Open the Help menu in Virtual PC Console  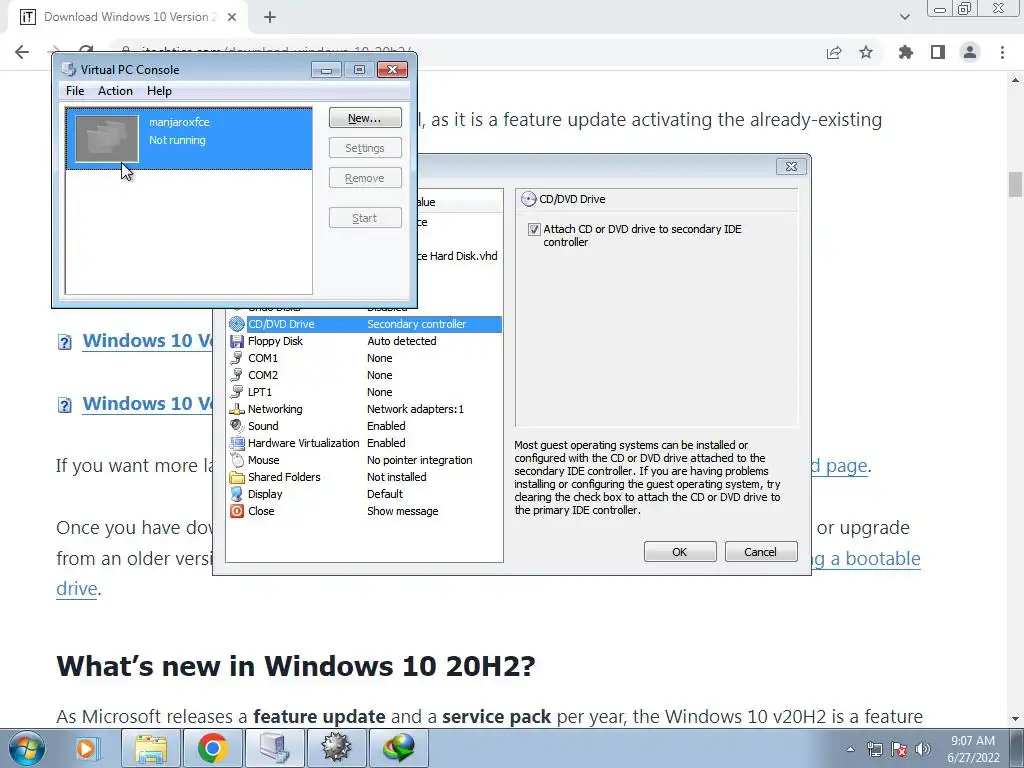pyautogui.click(x=159, y=91)
